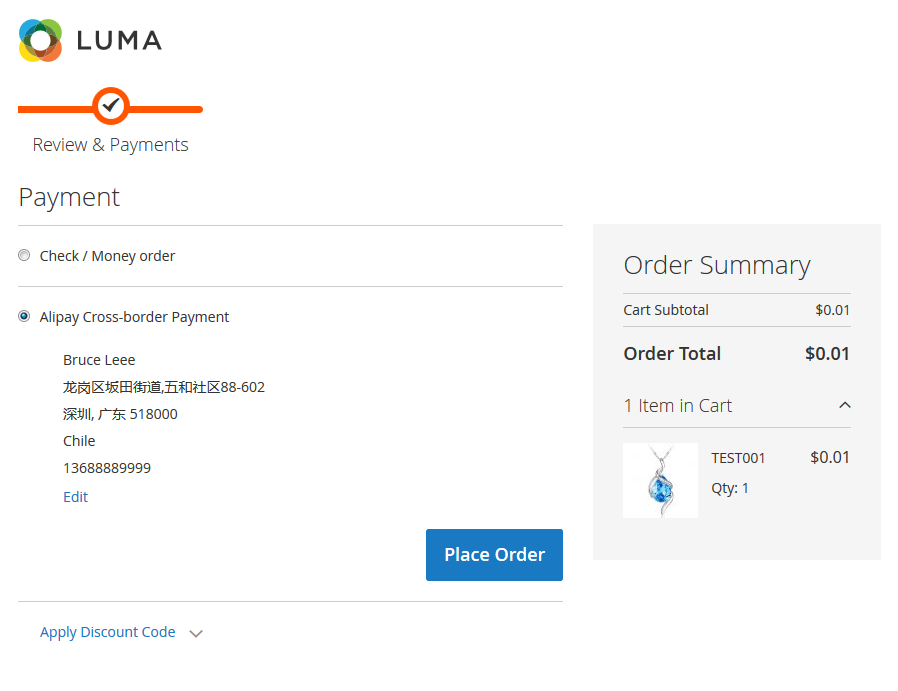Select Alipay Cross-border Payment
Screen dimensions: 898x691
coord(23,316)
